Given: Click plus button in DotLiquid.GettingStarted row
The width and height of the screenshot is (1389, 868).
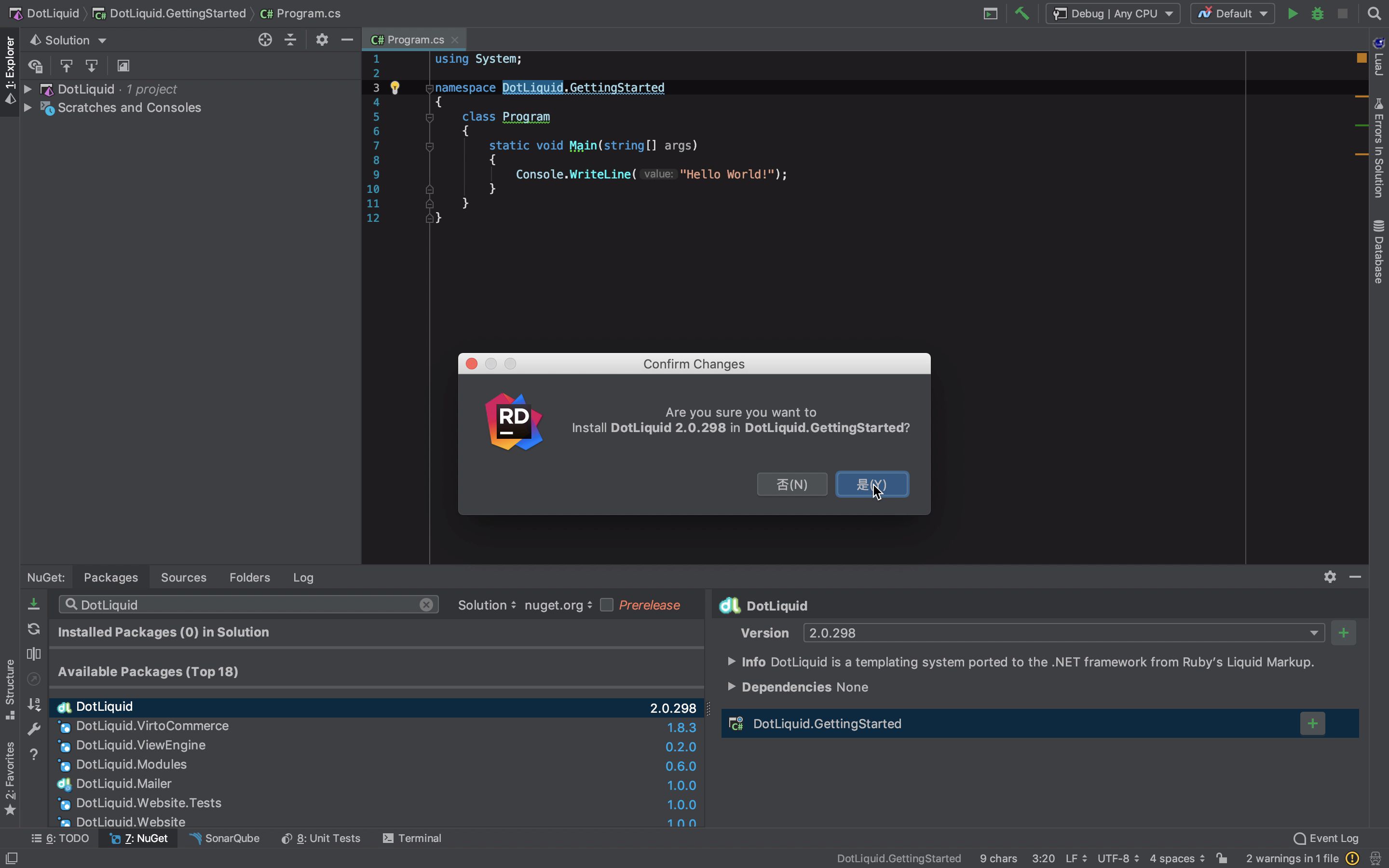Looking at the screenshot, I should [1312, 723].
